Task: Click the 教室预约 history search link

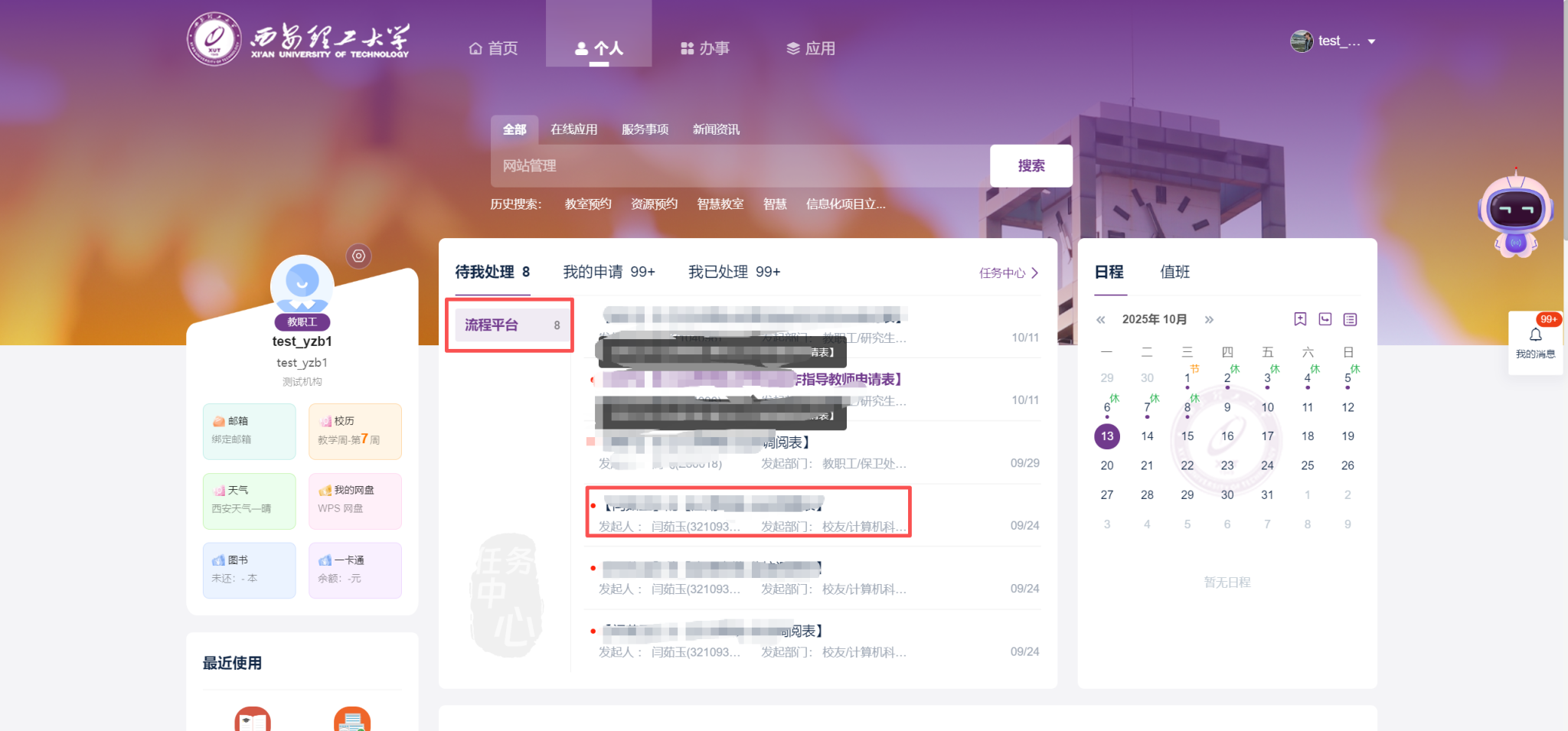Action: (588, 204)
